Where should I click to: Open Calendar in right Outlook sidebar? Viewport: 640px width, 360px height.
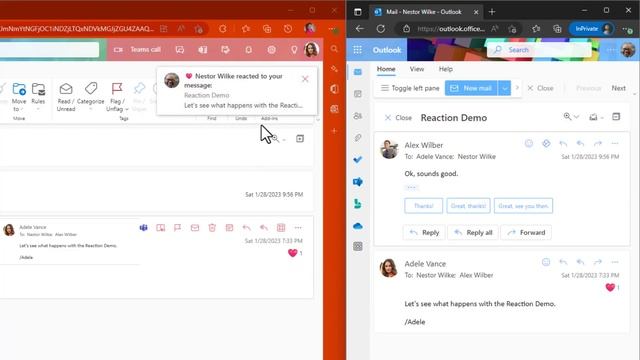pos(358,94)
